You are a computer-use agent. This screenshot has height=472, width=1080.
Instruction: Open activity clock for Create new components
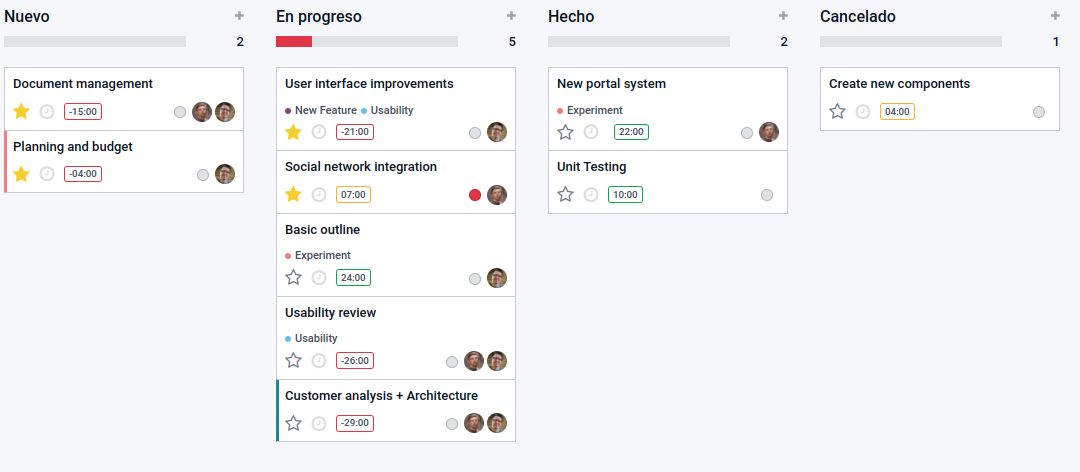(x=863, y=112)
